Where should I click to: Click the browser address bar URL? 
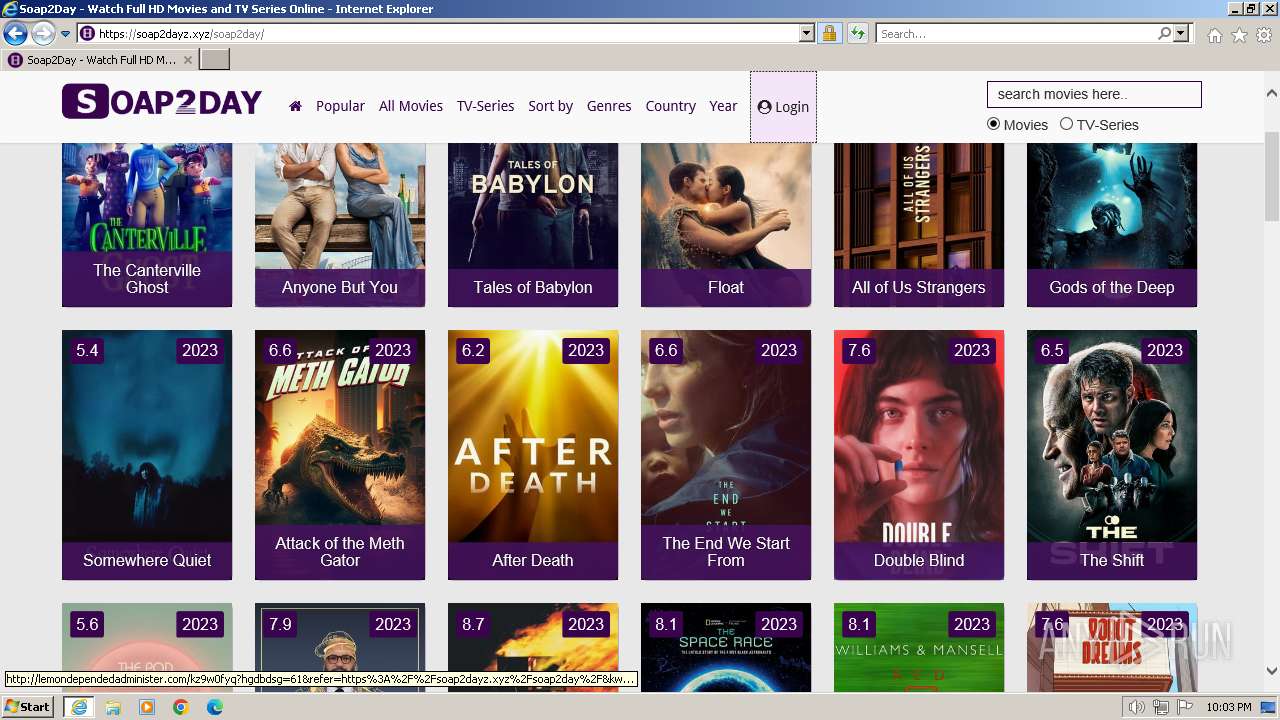click(448, 34)
